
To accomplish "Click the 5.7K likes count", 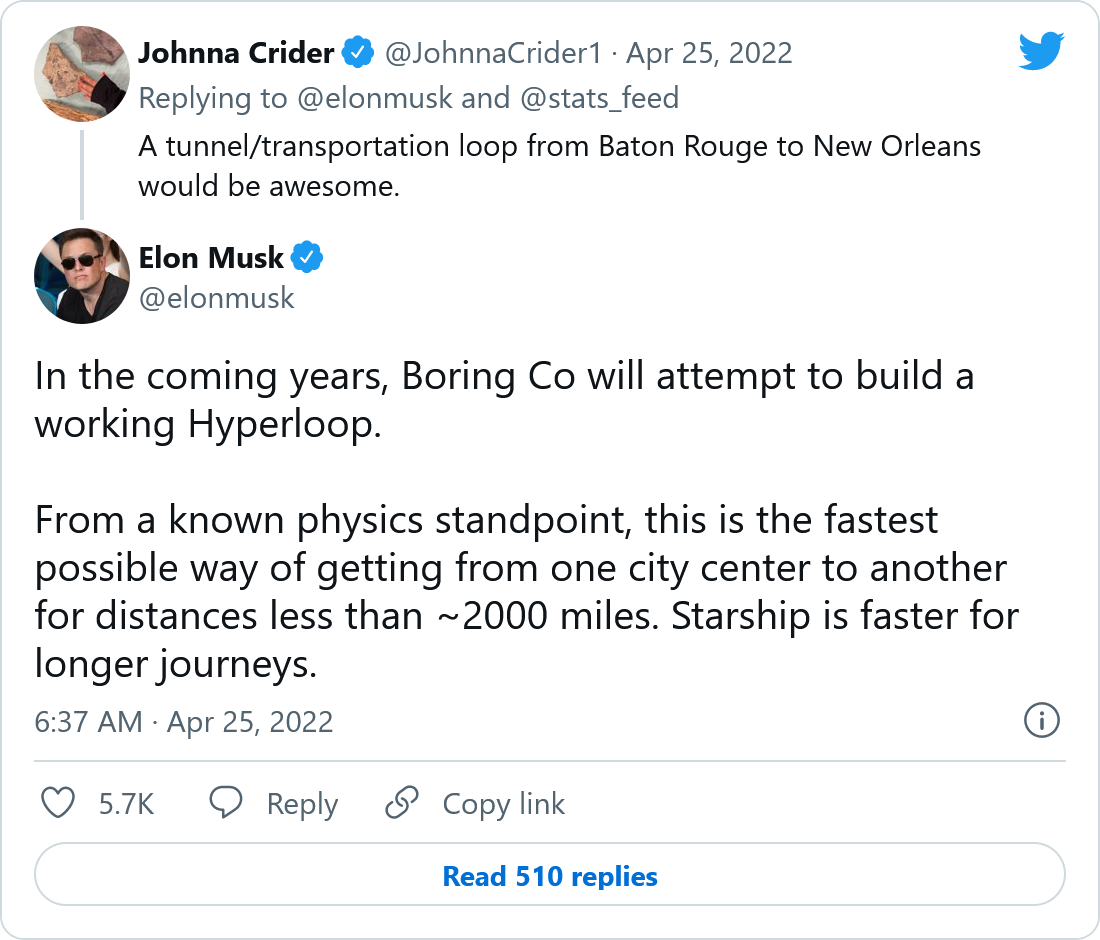I will (126, 804).
